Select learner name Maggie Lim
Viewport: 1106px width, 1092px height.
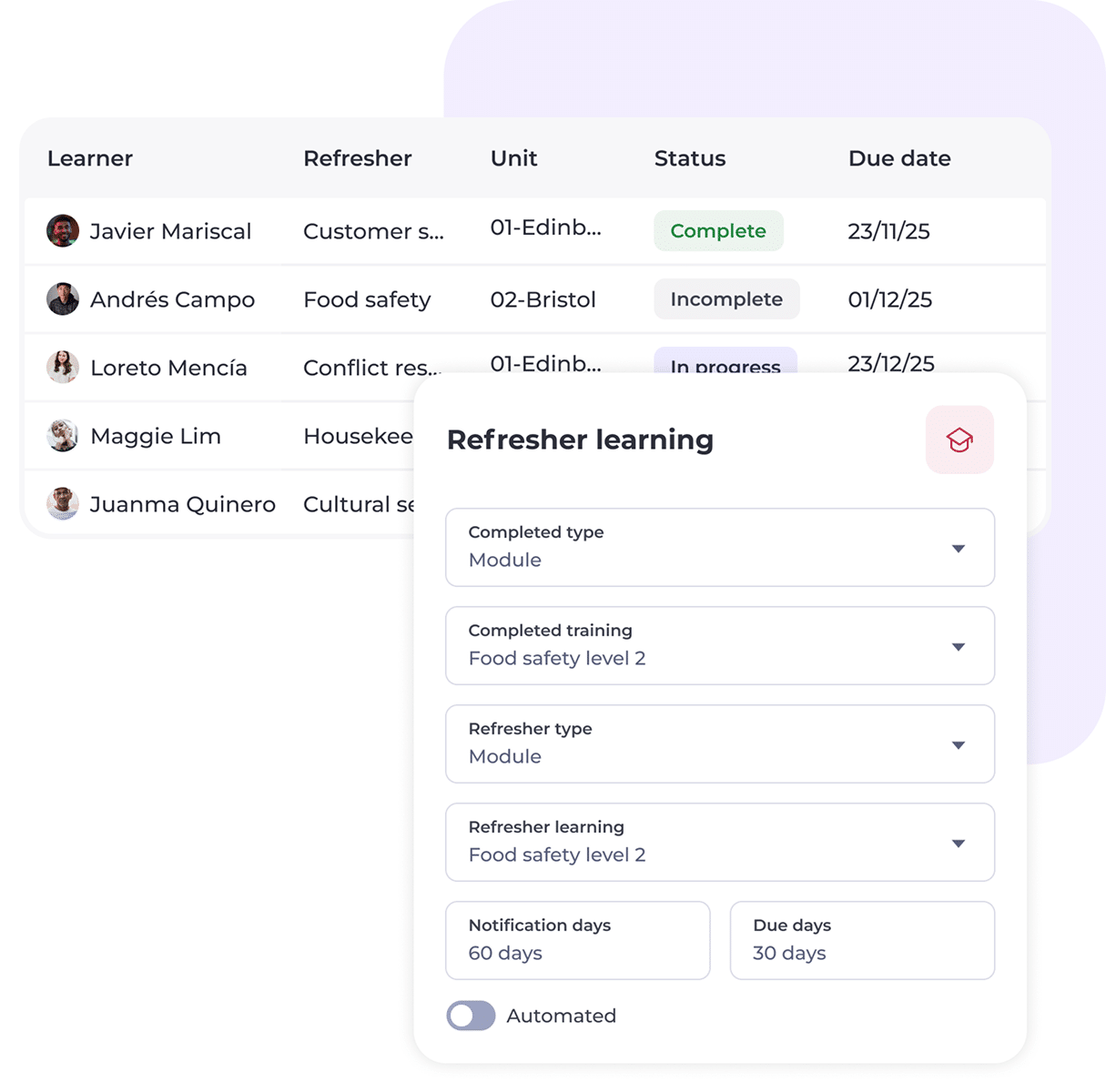pyautogui.click(x=156, y=436)
